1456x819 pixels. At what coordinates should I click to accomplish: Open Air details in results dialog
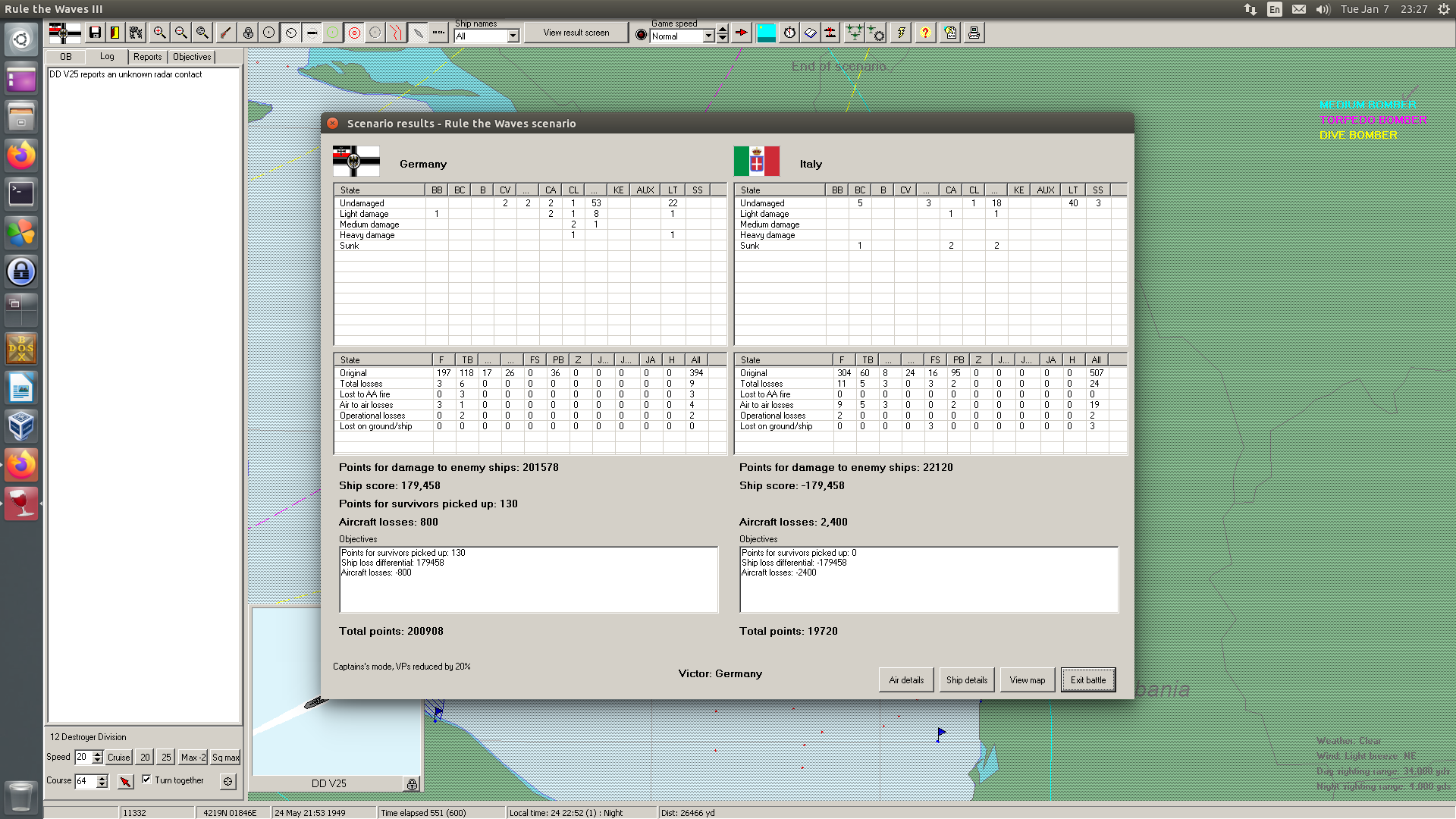click(x=906, y=680)
